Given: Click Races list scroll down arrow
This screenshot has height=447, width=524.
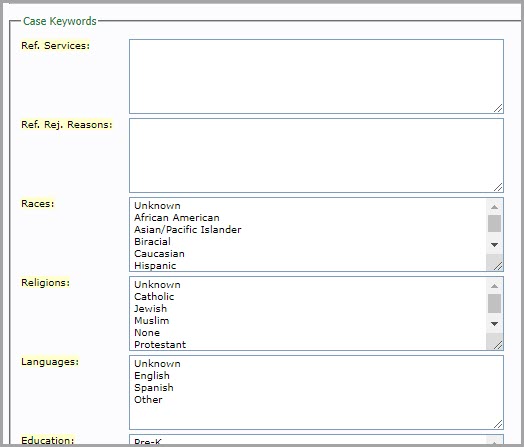Looking at the screenshot, I should point(494,245).
